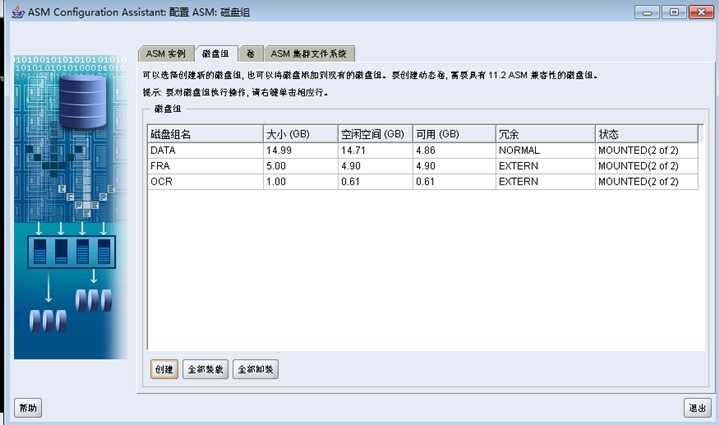
Task: Click the 冗余 column header
Action: [545, 134]
